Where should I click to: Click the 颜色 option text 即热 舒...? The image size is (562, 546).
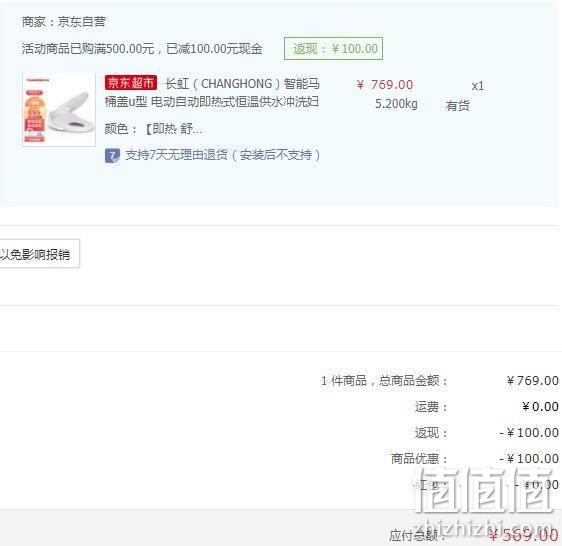pyautogui.click(x=173, y=129)
